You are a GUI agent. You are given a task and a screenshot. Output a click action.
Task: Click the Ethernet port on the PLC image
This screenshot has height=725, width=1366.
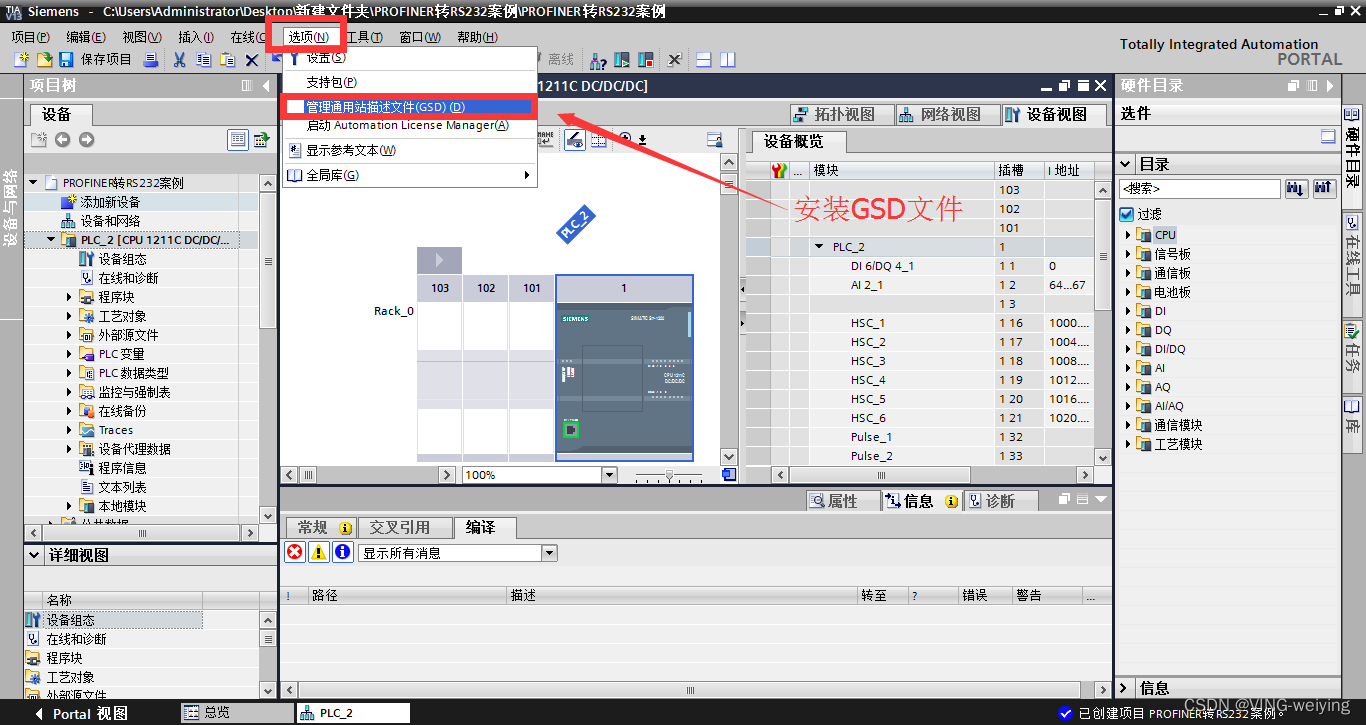pyautogui.click(x=571, y=430)
